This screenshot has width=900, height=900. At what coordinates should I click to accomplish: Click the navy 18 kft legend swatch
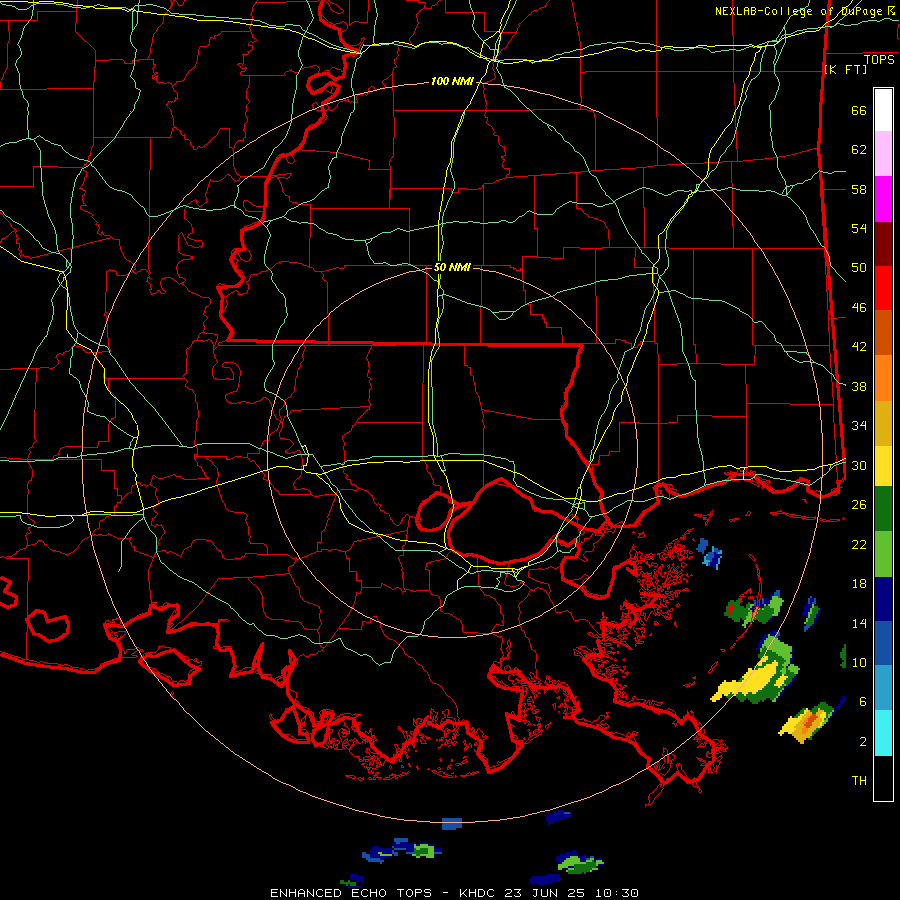point(883,599)
